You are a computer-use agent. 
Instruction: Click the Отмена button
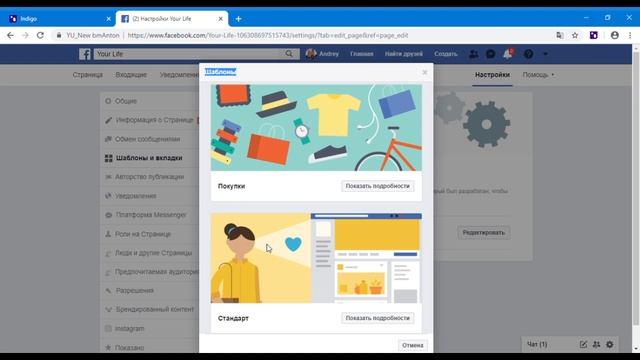tap(413, 345)
